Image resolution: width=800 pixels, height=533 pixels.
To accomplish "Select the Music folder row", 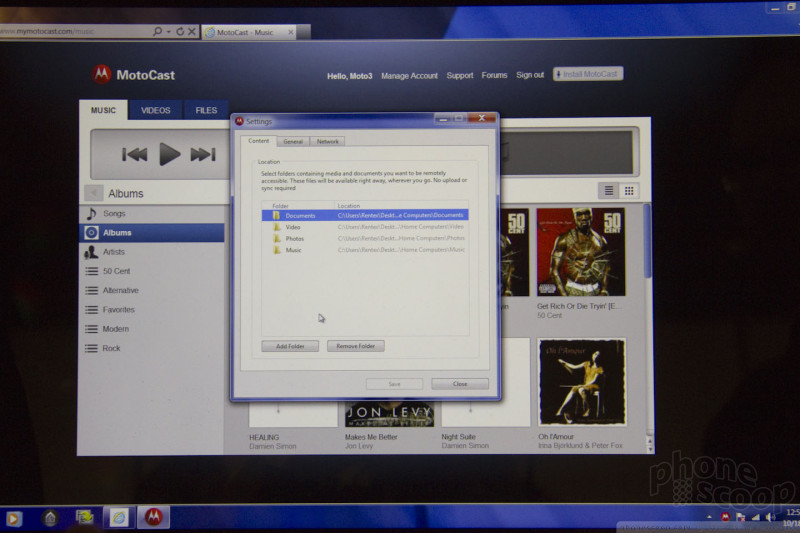I will 365,250.
